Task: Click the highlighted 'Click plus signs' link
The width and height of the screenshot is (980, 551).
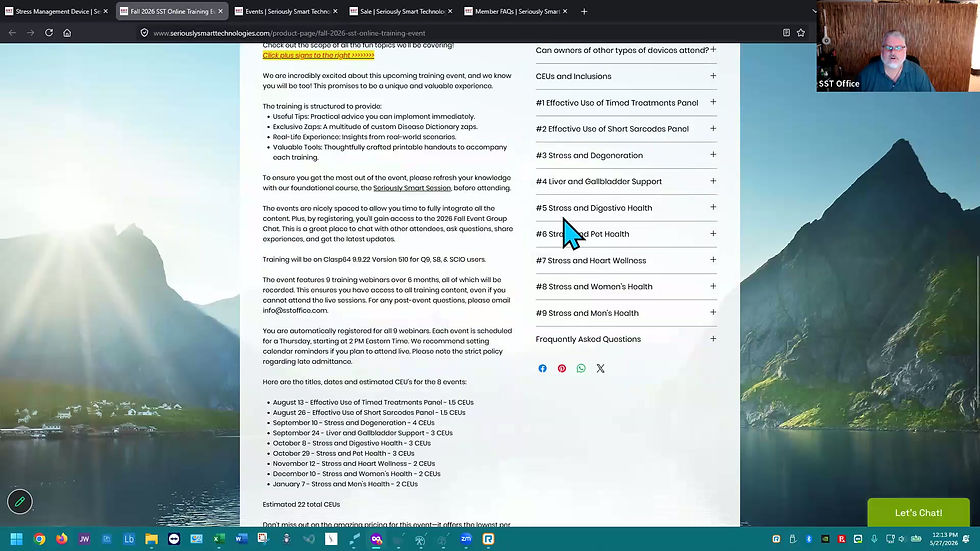Action: [x=318, y=55]
